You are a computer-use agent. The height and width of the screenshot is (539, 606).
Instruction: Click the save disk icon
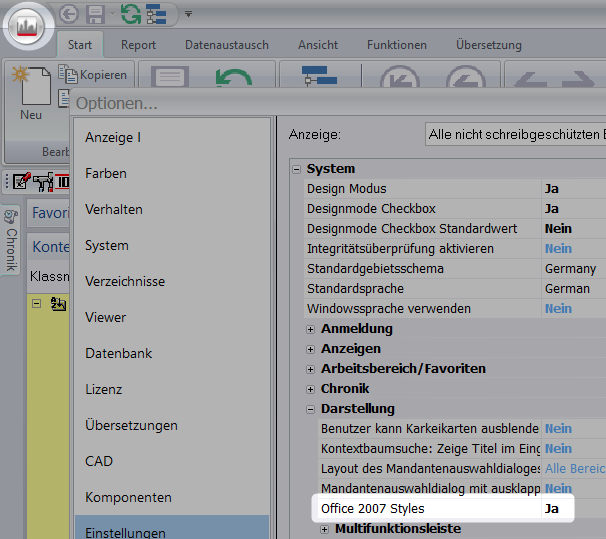(95, 14)
